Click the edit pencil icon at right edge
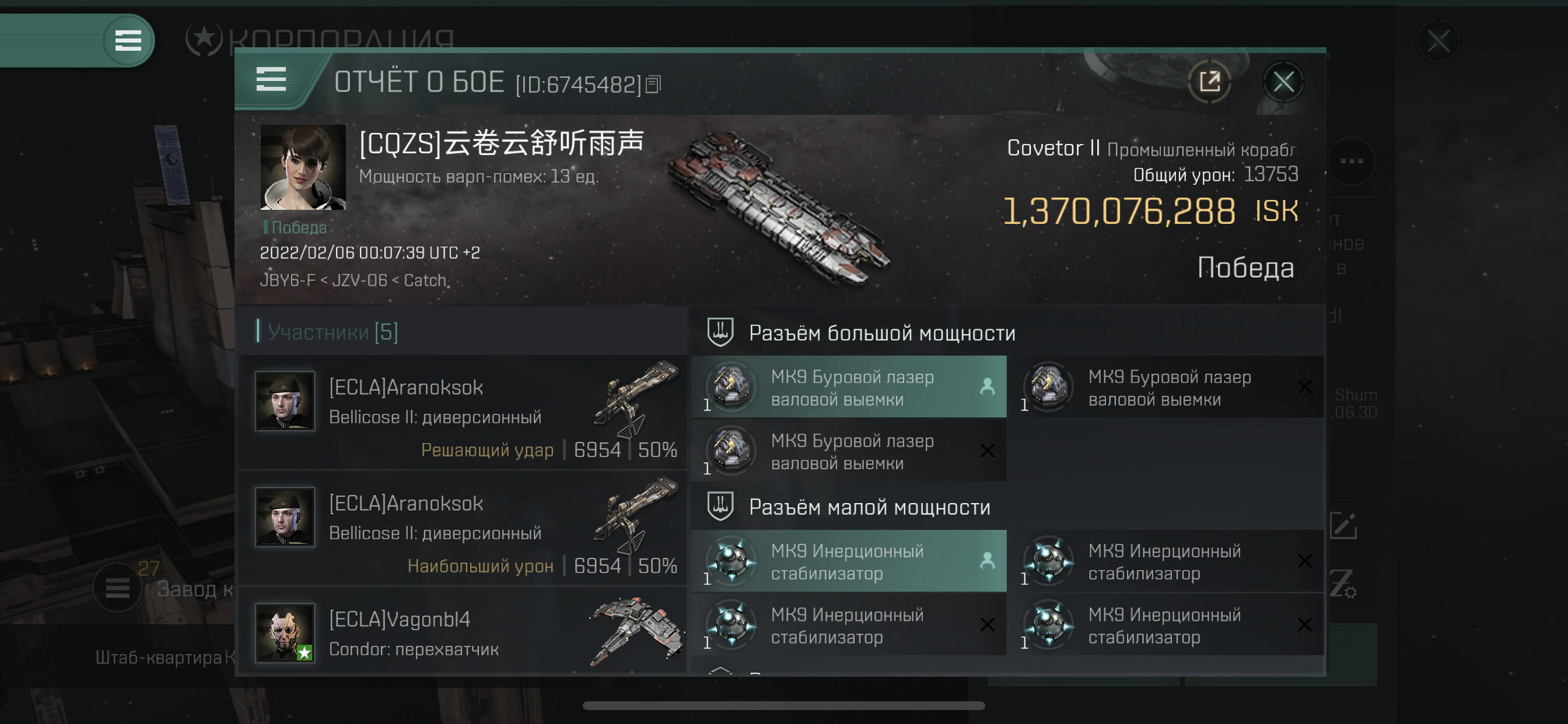 click(1343, 526)
